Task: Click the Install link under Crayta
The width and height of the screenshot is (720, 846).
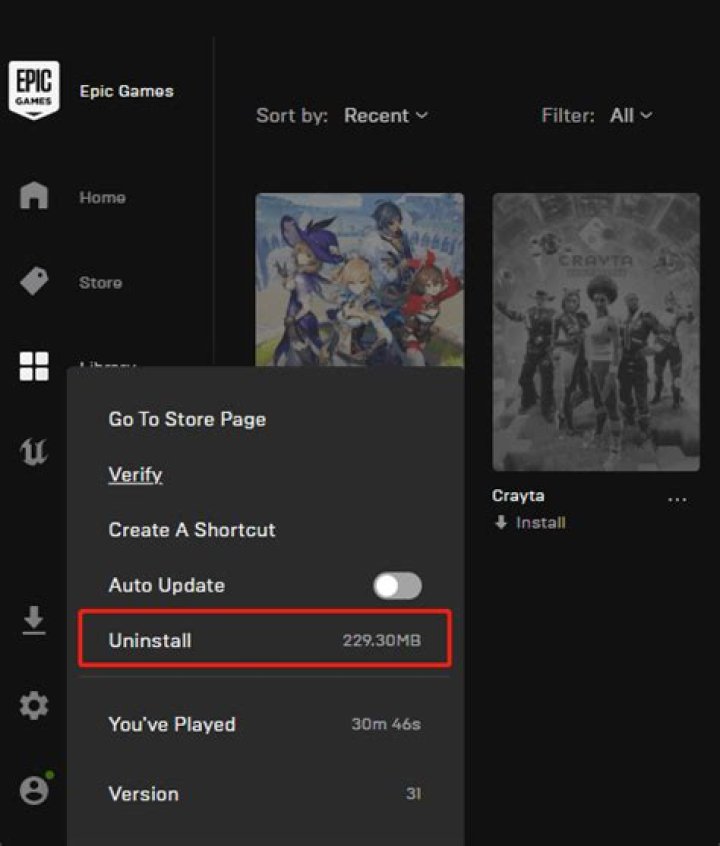Action: [x=541, y=523]
